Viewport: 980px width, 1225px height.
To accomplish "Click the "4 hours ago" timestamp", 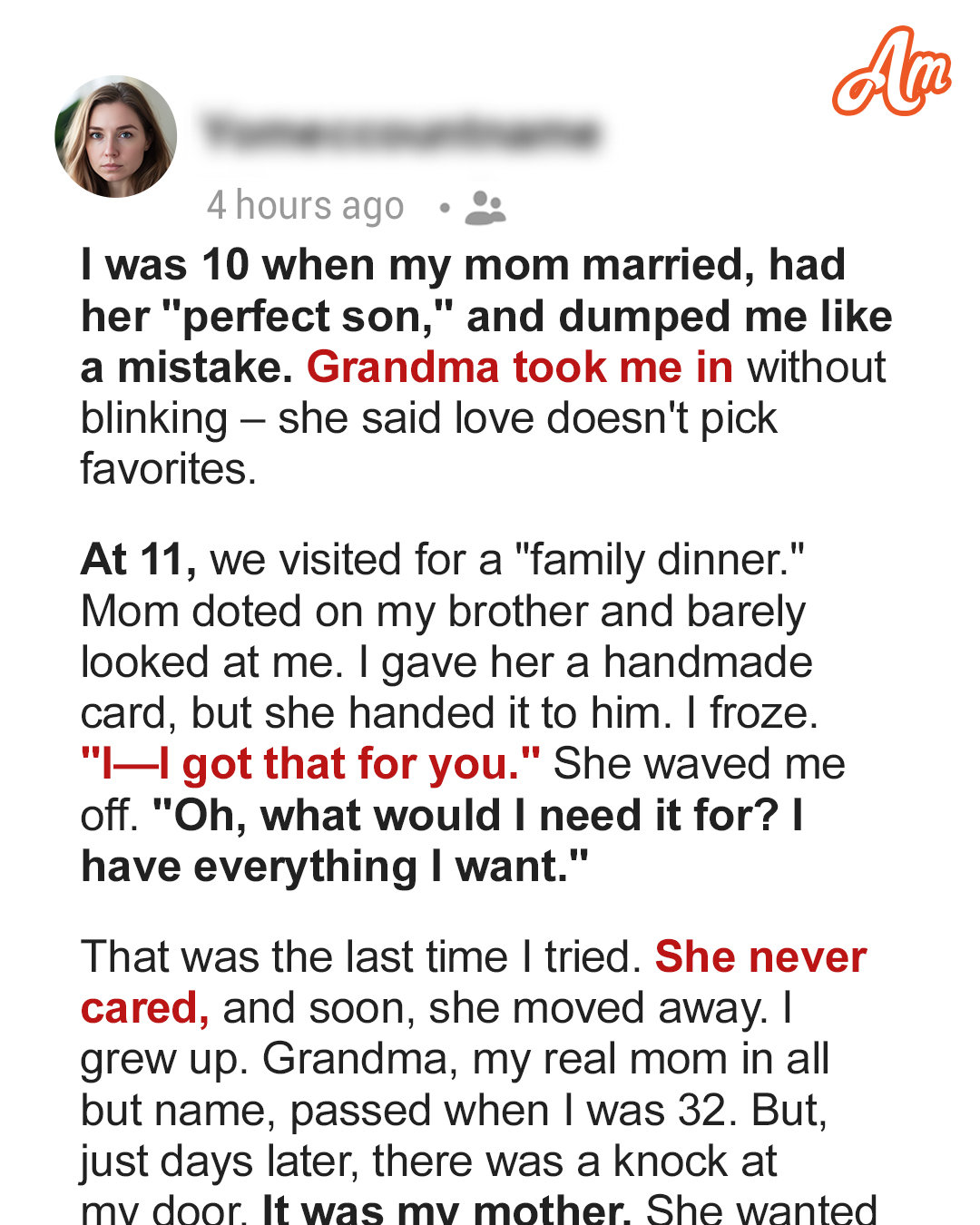I will pyautogui.click(x=305, y=206).
